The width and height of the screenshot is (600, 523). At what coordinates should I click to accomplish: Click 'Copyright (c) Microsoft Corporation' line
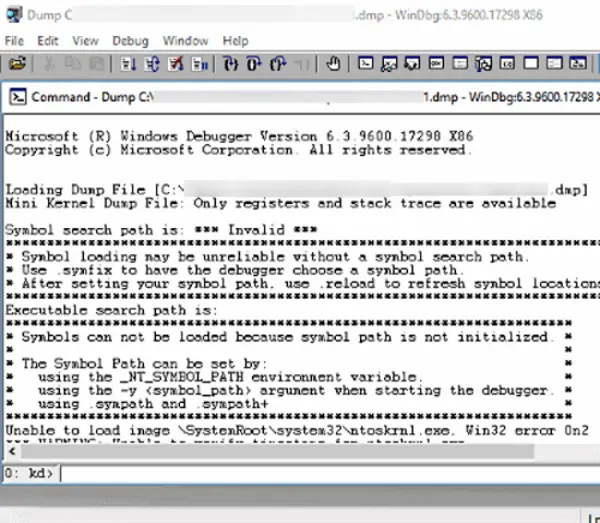pos(239,150)
